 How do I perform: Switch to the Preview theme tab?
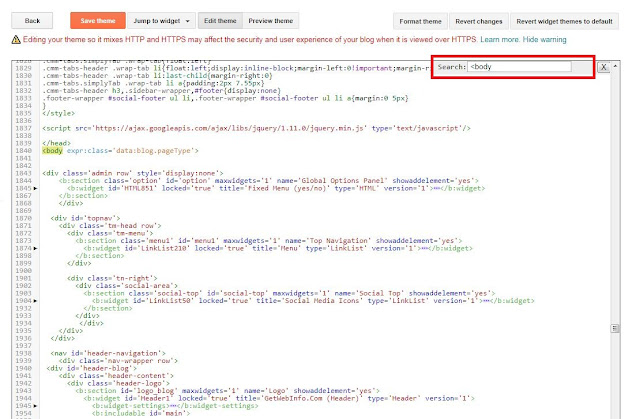point(271,21)
